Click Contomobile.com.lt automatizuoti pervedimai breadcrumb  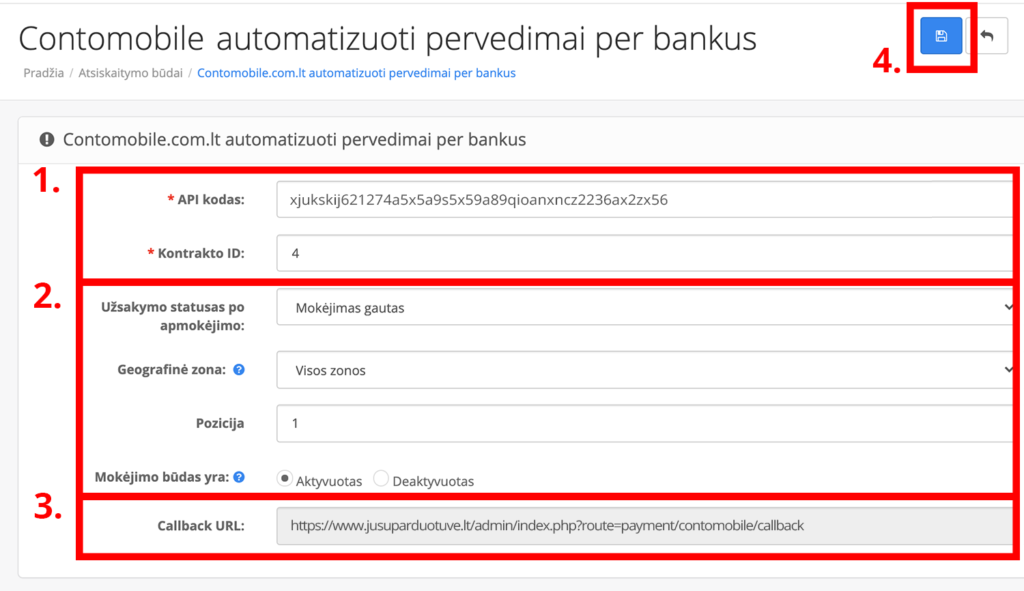(x=357, y=73)
